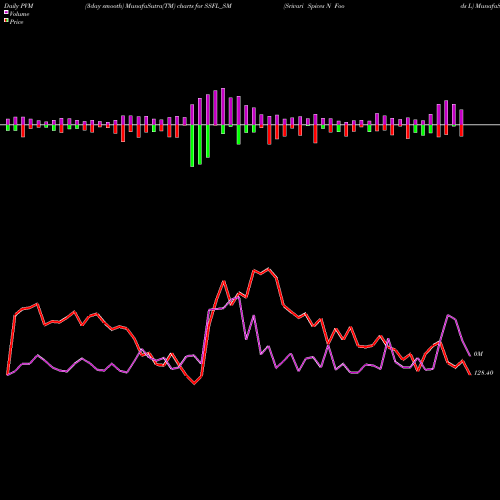Image resolution: width=500 pixels, height=500 pixels.
Task: Click the '128.40' price value label
Action: 483,373
